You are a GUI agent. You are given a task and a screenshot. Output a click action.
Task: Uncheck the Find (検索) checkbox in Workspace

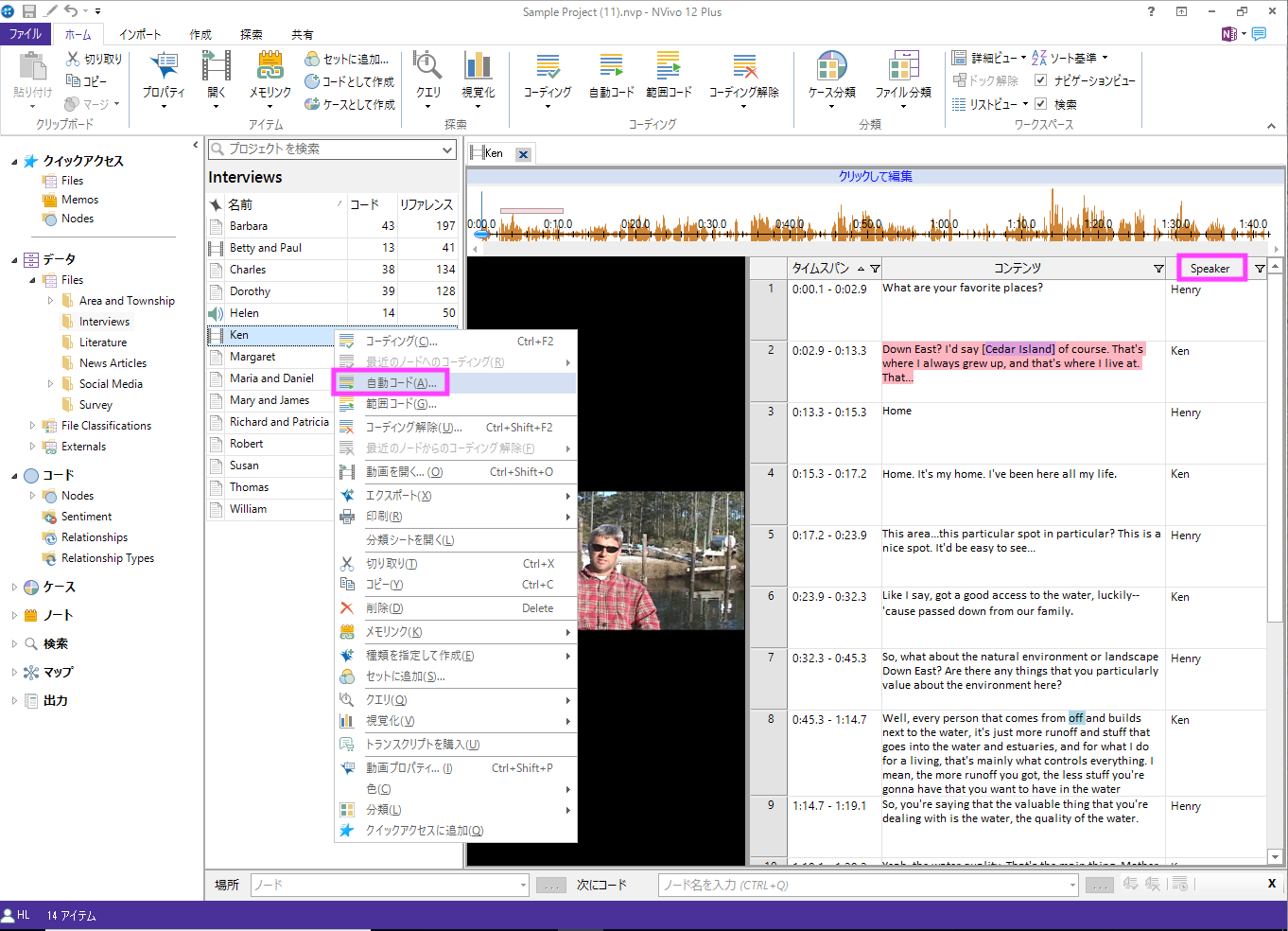(1040, 104)
